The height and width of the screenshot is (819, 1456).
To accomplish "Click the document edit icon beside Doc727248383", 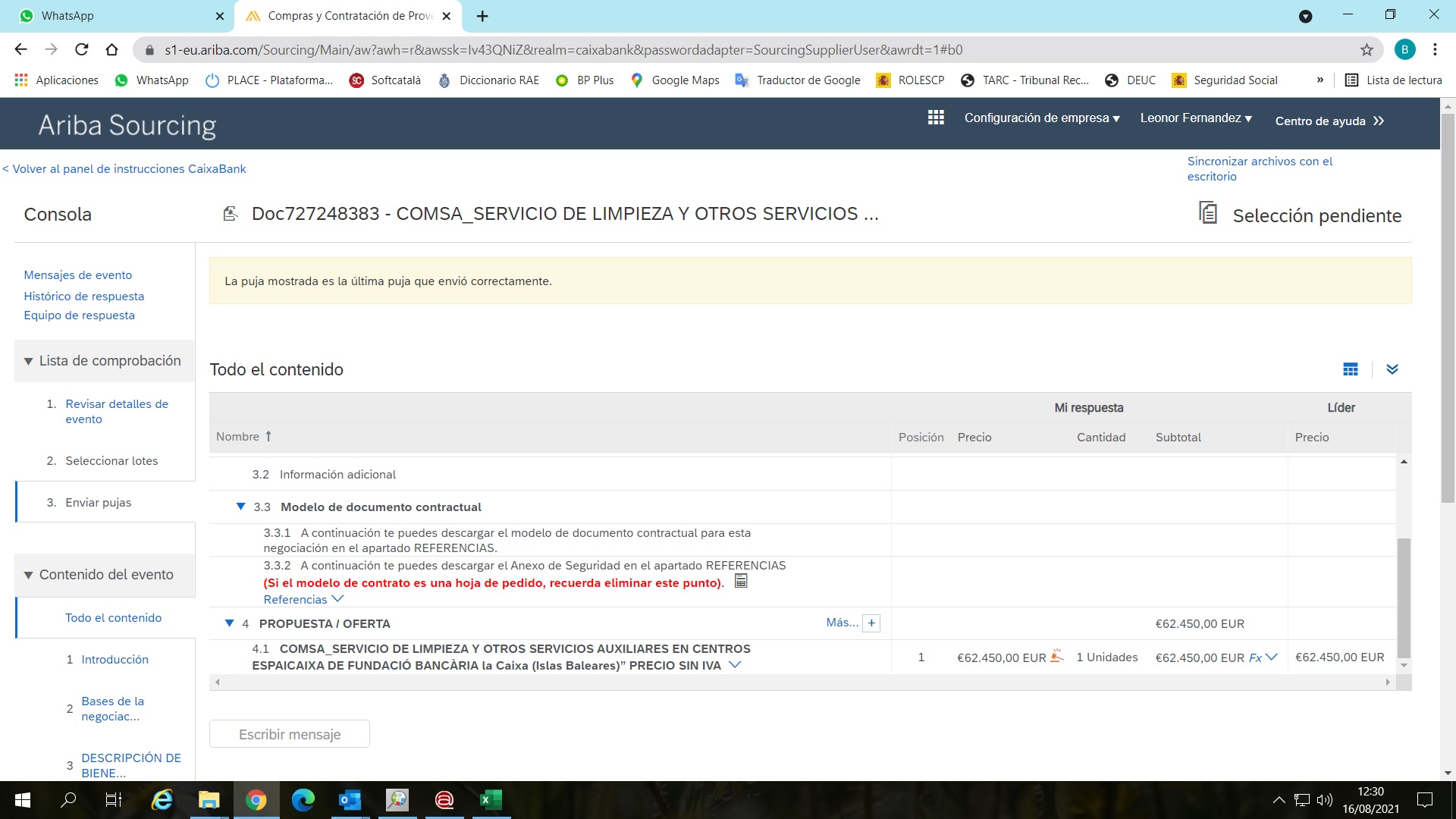I will click(x=231, y=214).
